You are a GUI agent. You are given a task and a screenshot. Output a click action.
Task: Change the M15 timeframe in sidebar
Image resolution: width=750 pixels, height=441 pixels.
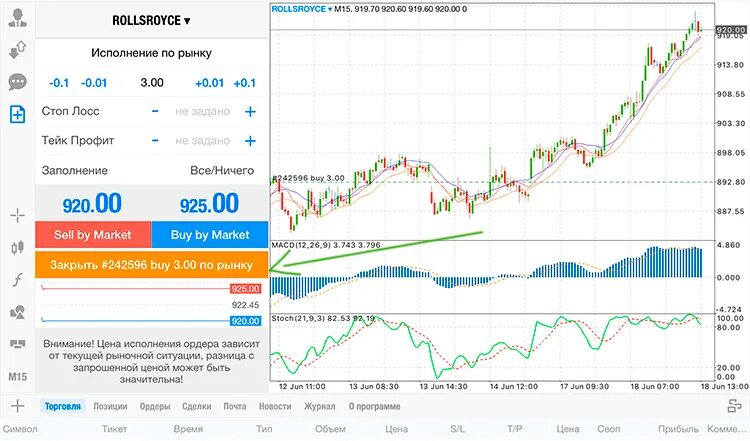click(x=18, y=377)
